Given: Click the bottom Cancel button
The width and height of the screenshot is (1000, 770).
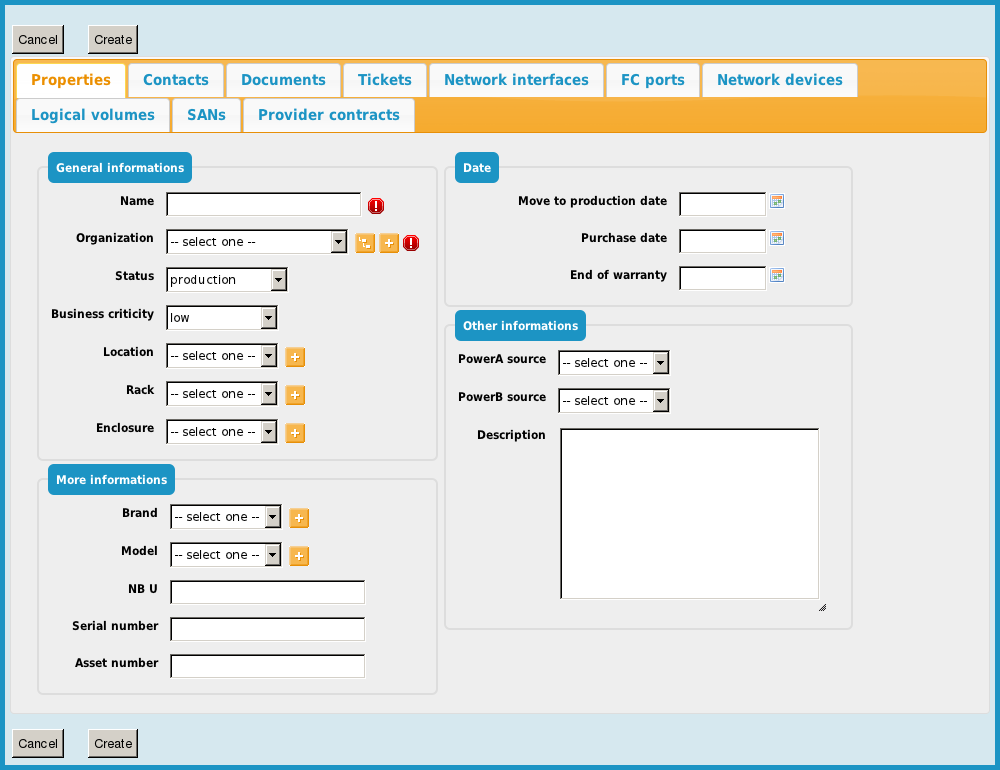Looking at the screenshot, I should pyautogui.click(x=38, y=743).
